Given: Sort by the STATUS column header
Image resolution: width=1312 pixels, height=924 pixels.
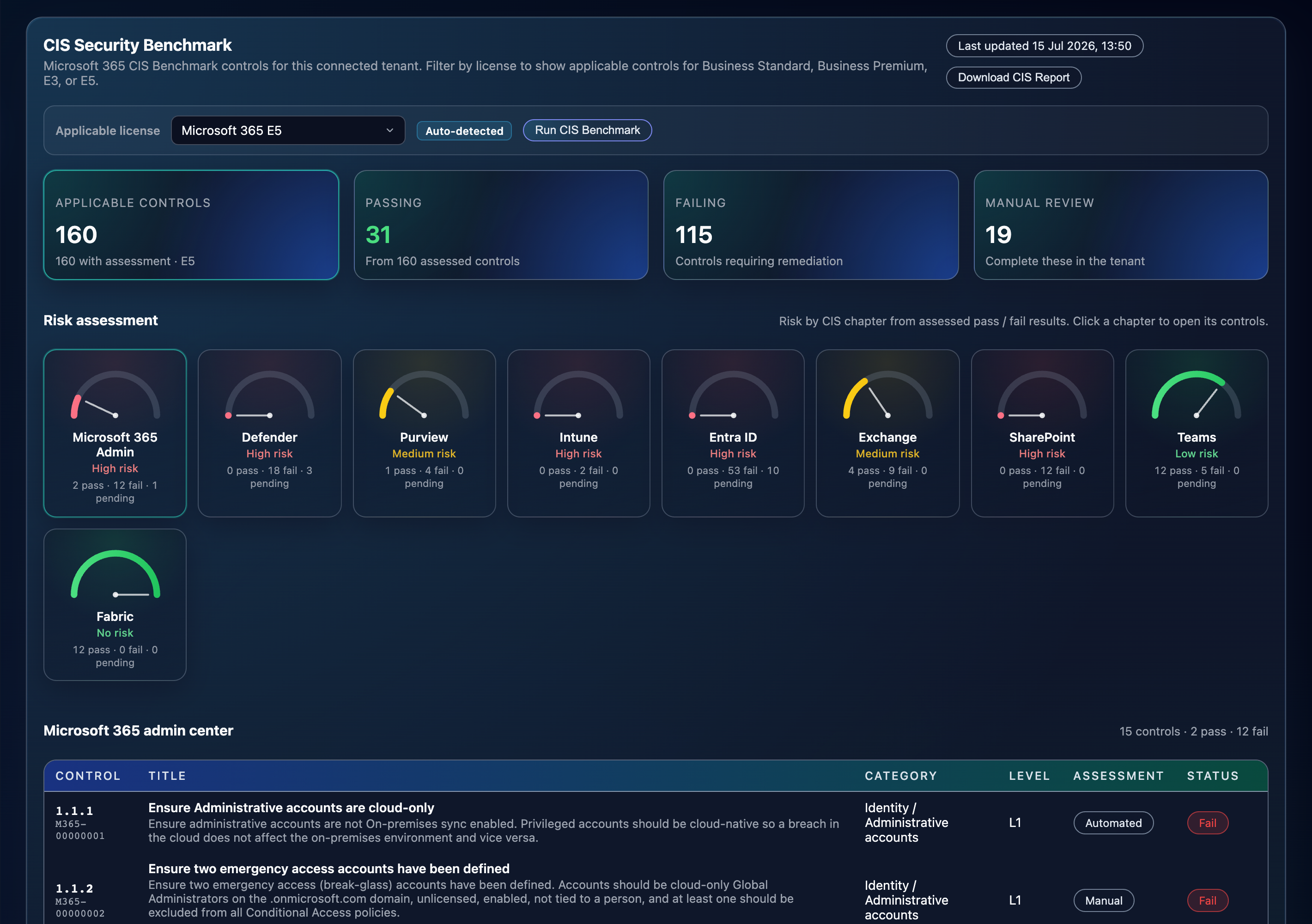Looking at the screenshot, I should [1213, 776].
